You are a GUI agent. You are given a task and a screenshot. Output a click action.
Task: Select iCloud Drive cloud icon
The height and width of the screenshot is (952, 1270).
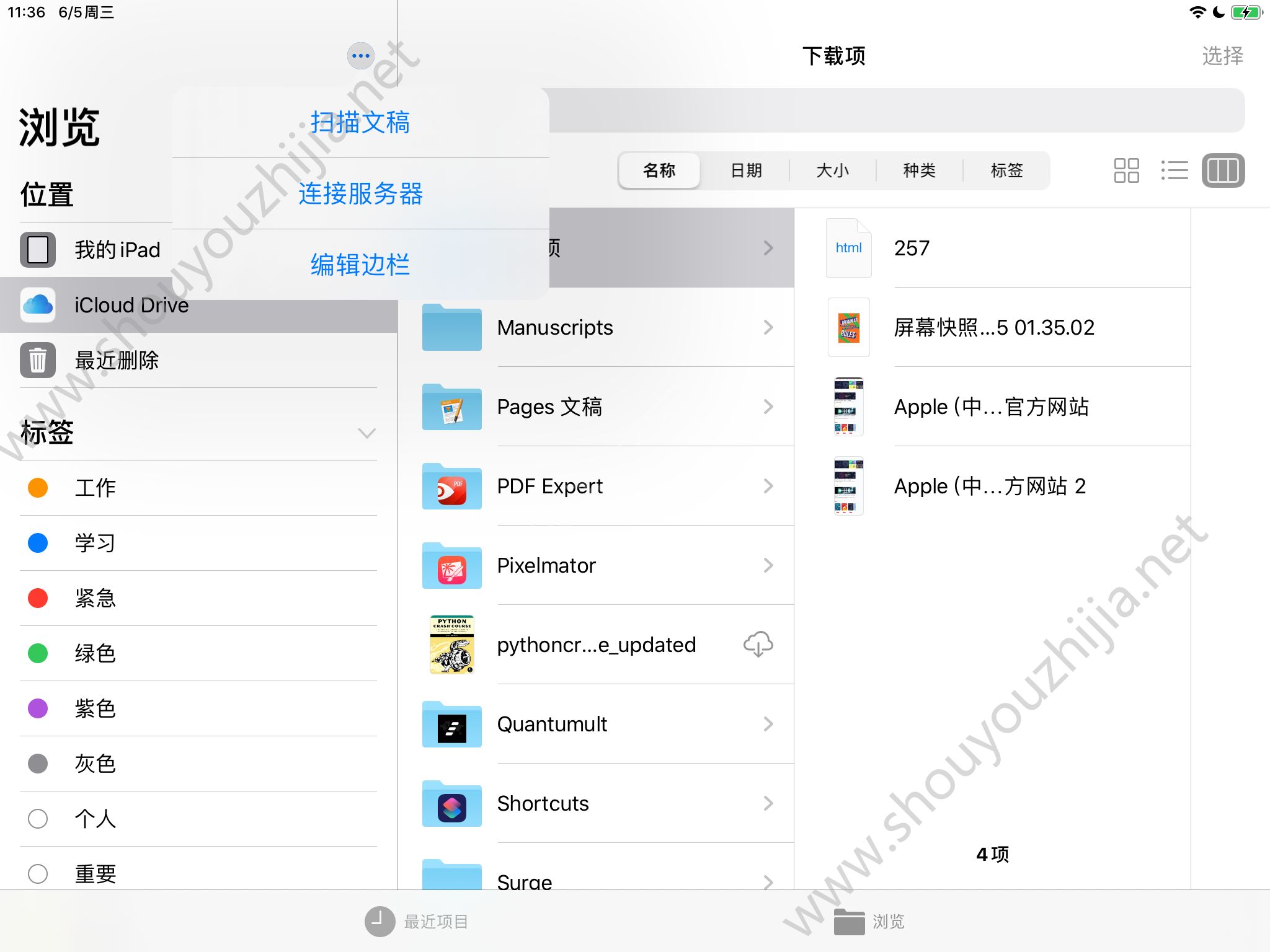pyautogui.click(x=38, y=305)
